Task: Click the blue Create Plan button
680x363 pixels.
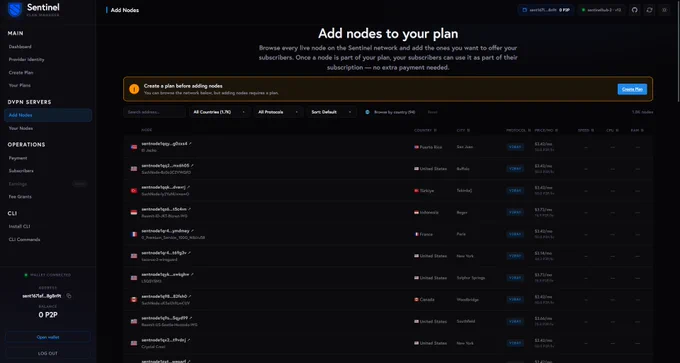Action: [632, 89]
